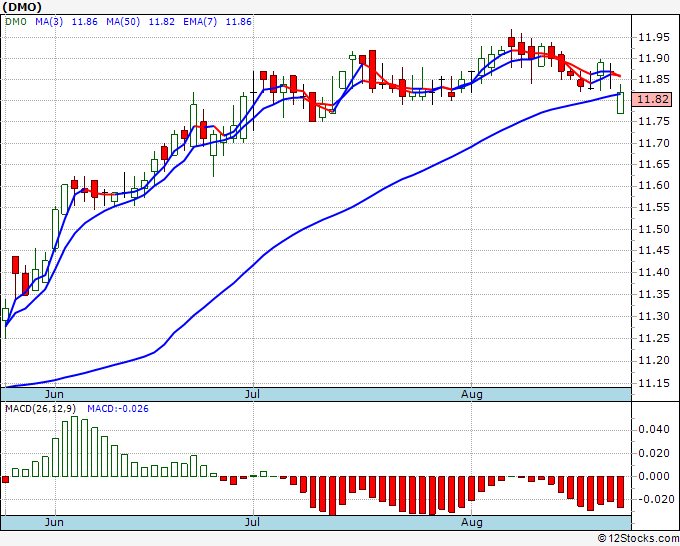Click the 0.040 MACD axis label
Viewport: 680px width, 546px height.
click(654, 429)
